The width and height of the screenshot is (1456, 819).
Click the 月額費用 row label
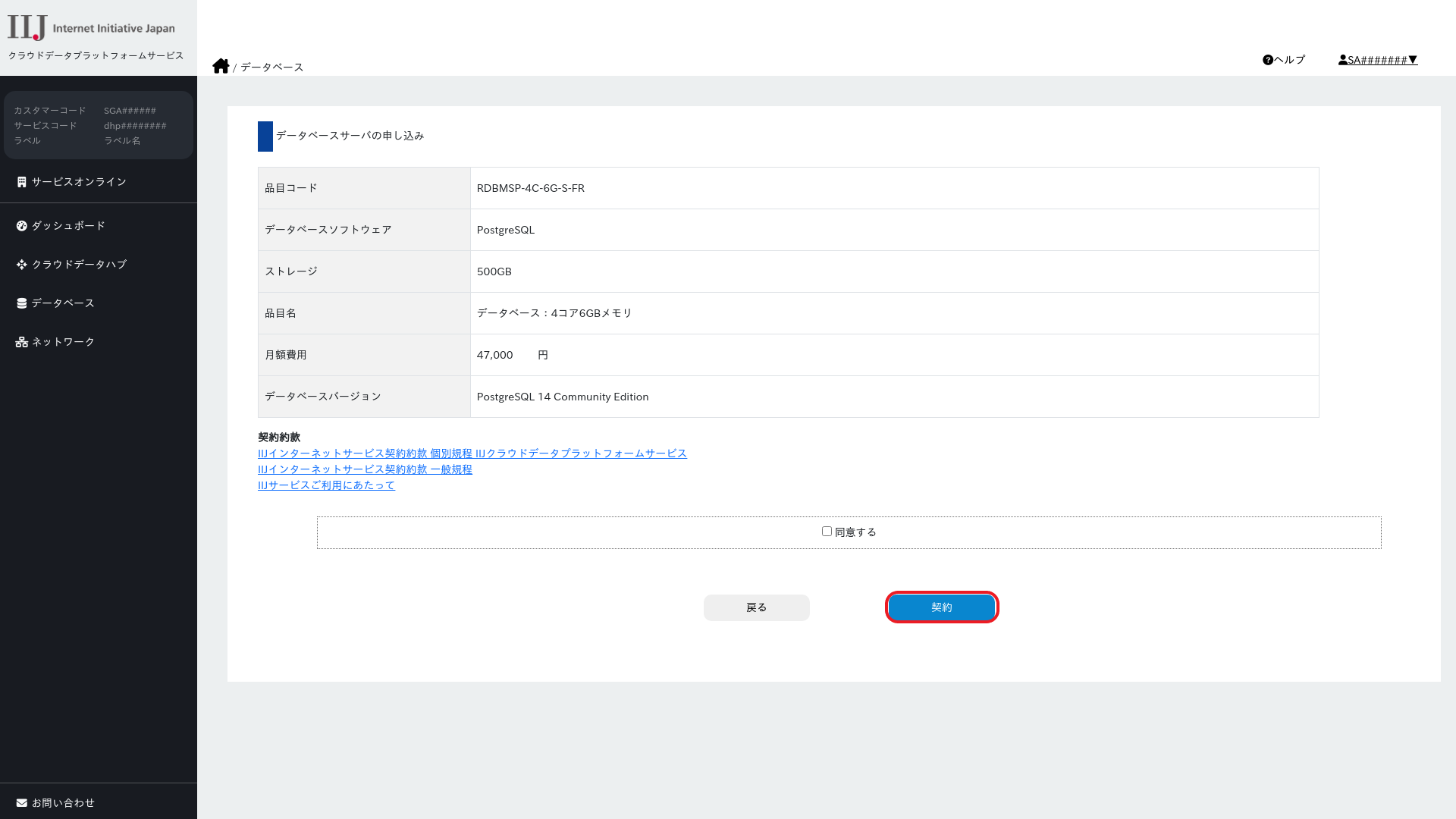[x=286, y=355]
